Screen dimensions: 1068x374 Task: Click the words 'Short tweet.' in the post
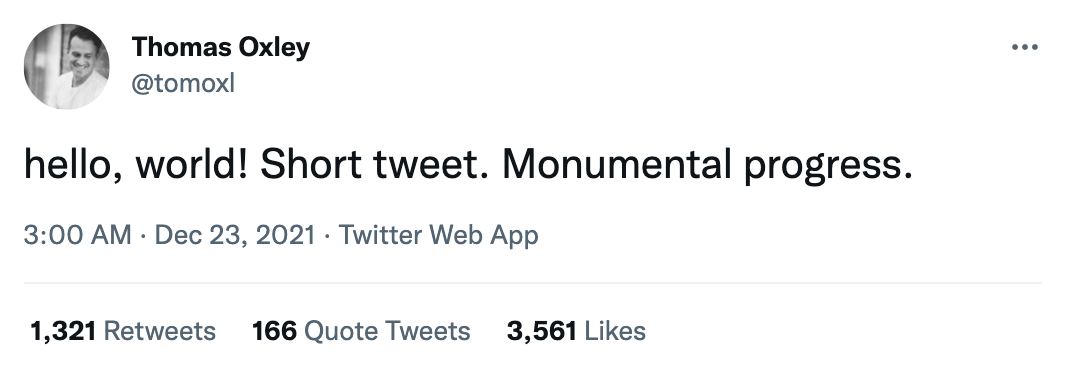(x=375, y=166)
